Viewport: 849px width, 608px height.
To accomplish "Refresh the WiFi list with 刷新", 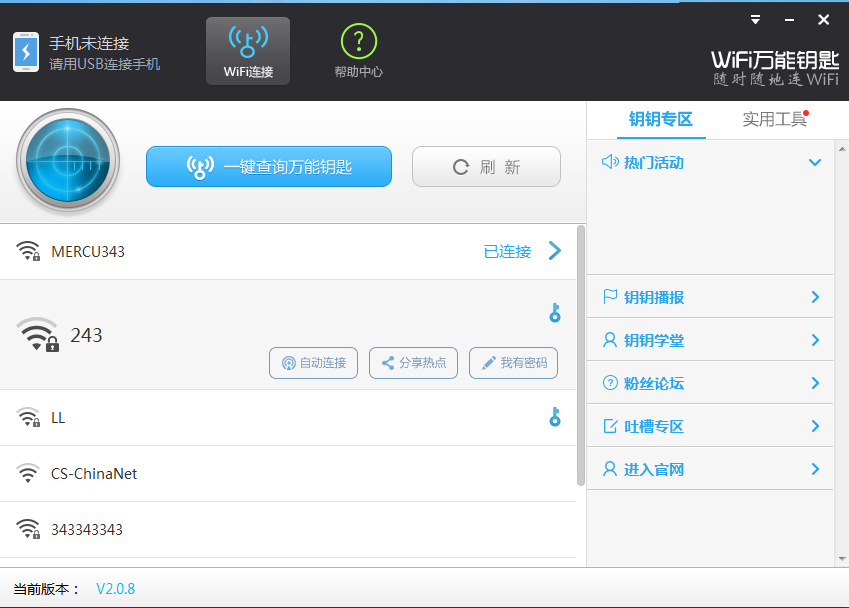I will [x=486, y=167].
